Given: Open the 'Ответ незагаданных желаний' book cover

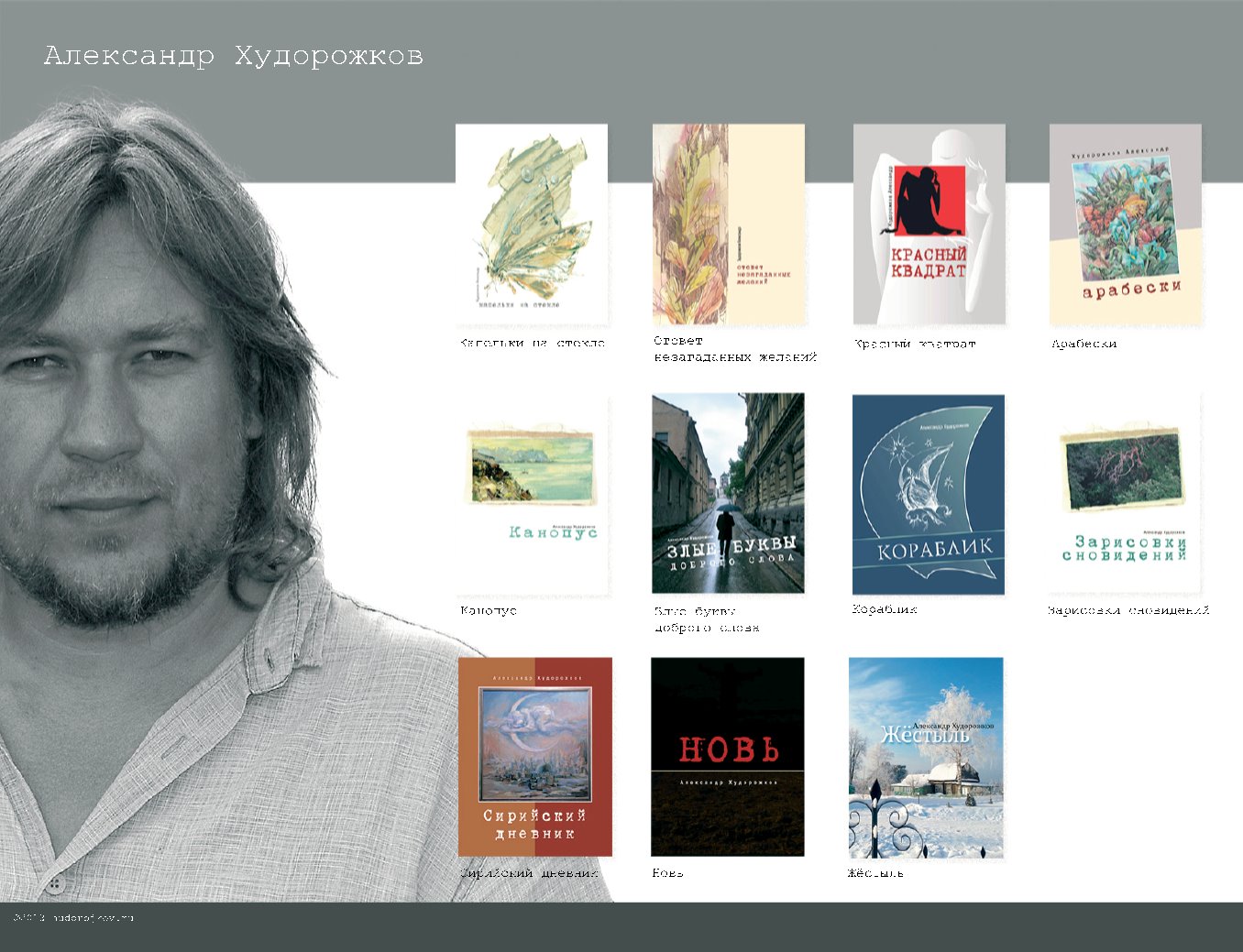Looking at the screenshot, I should [x=729, y=224].
